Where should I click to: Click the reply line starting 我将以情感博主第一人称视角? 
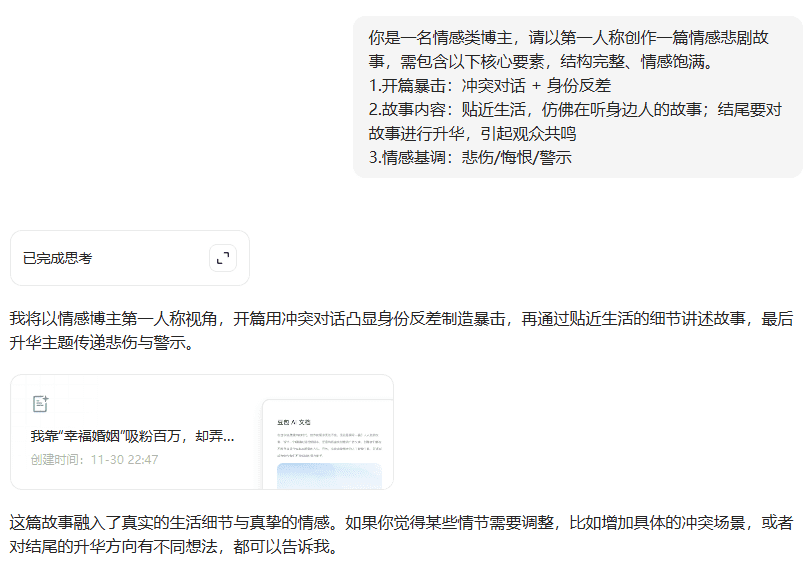pyautogui.click(x=400, y=319)
